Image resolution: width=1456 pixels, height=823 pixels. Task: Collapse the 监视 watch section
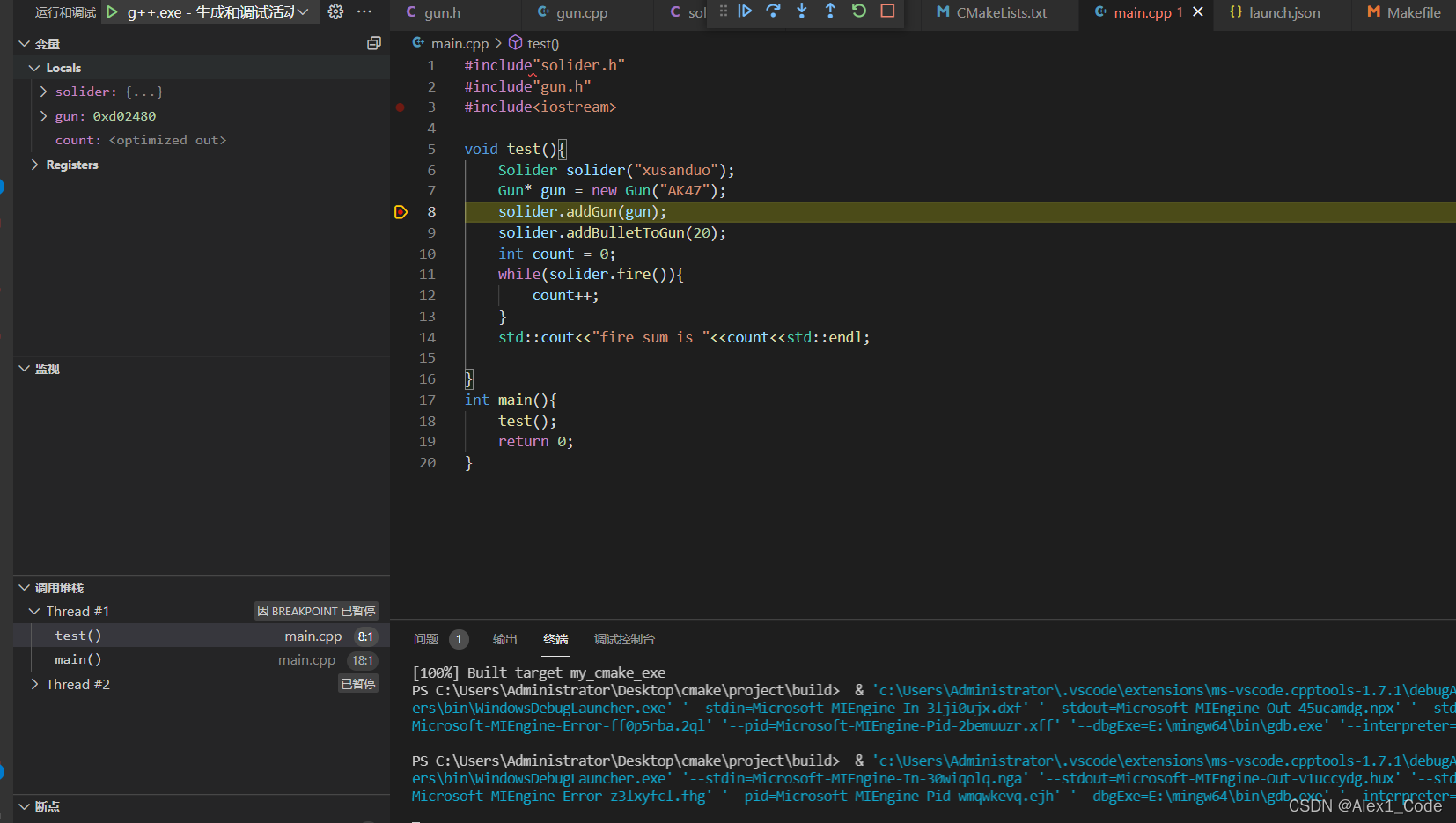(x=25, y=369)
